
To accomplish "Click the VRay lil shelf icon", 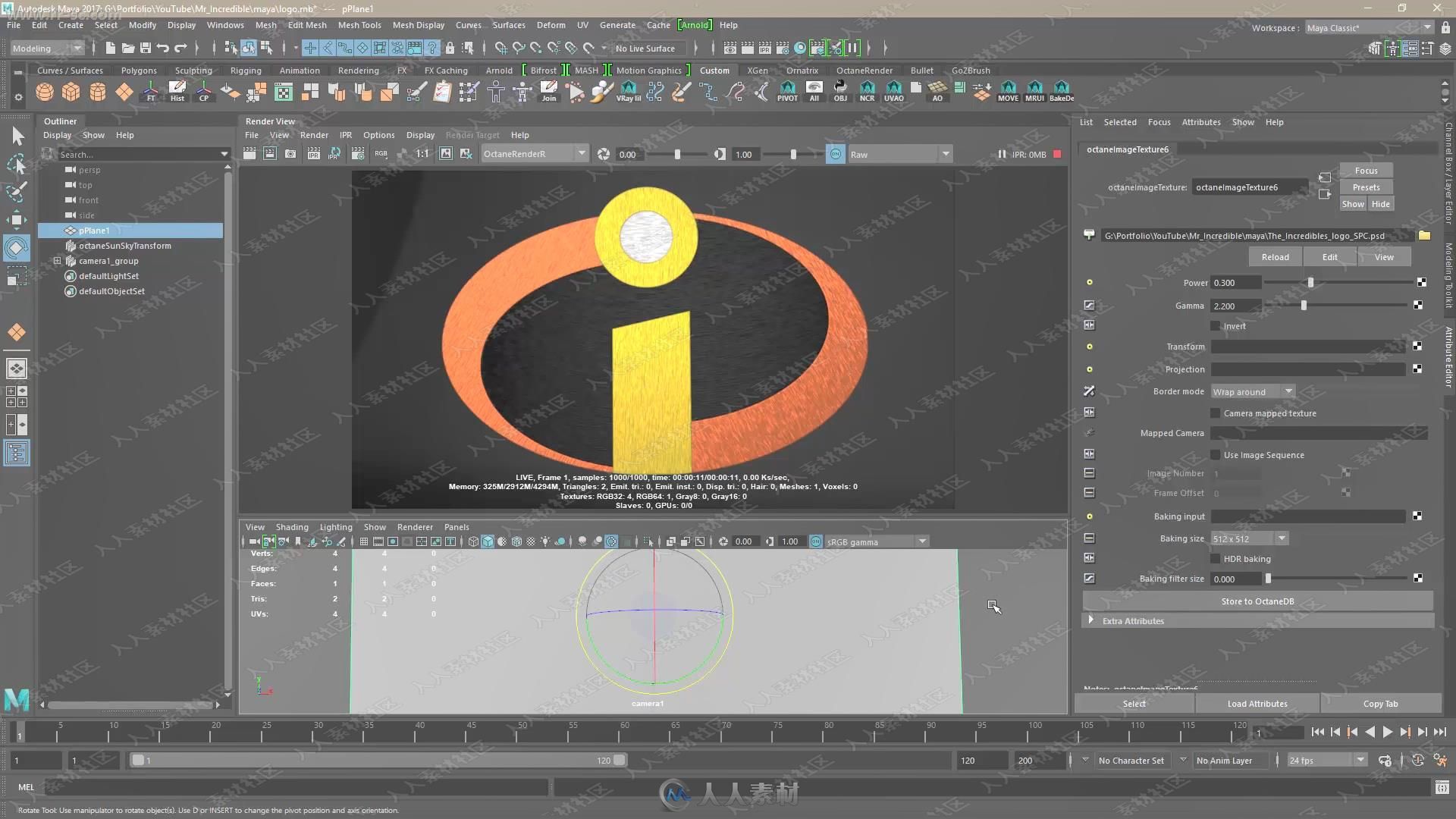I will pos(629,92).
